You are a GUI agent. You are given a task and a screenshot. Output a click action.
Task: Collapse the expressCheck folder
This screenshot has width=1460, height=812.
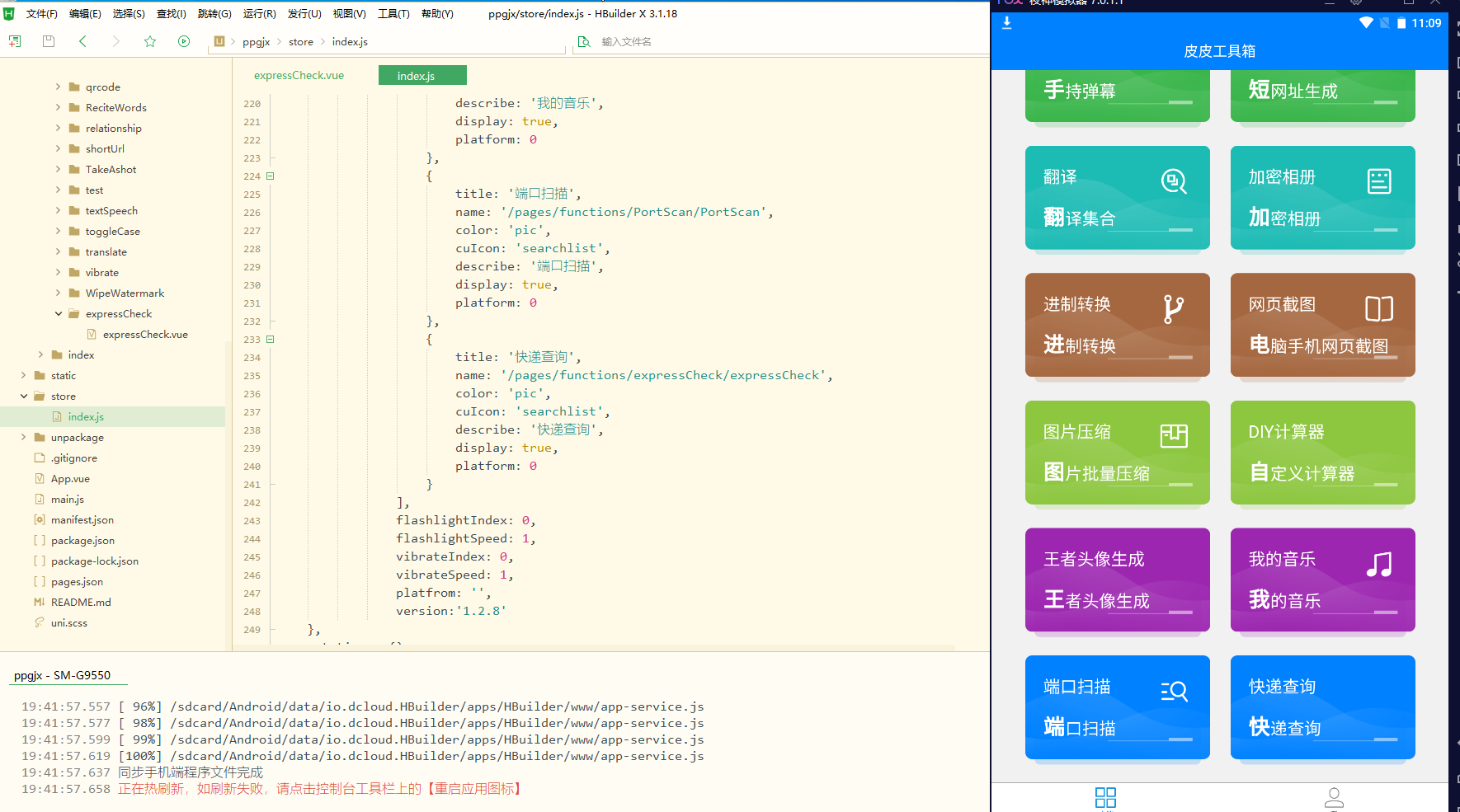(x=58, y=313)
